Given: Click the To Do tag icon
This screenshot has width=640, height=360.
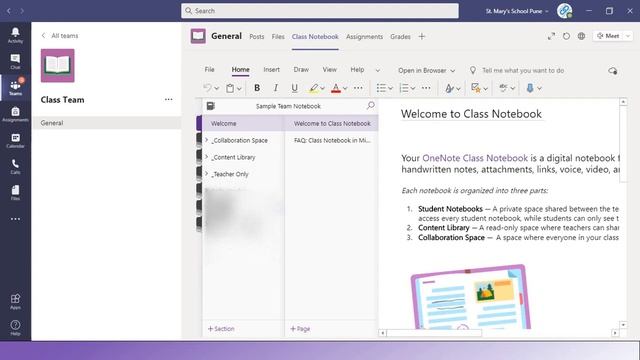Looking at the screenshot, I should [x=475, y=88].
